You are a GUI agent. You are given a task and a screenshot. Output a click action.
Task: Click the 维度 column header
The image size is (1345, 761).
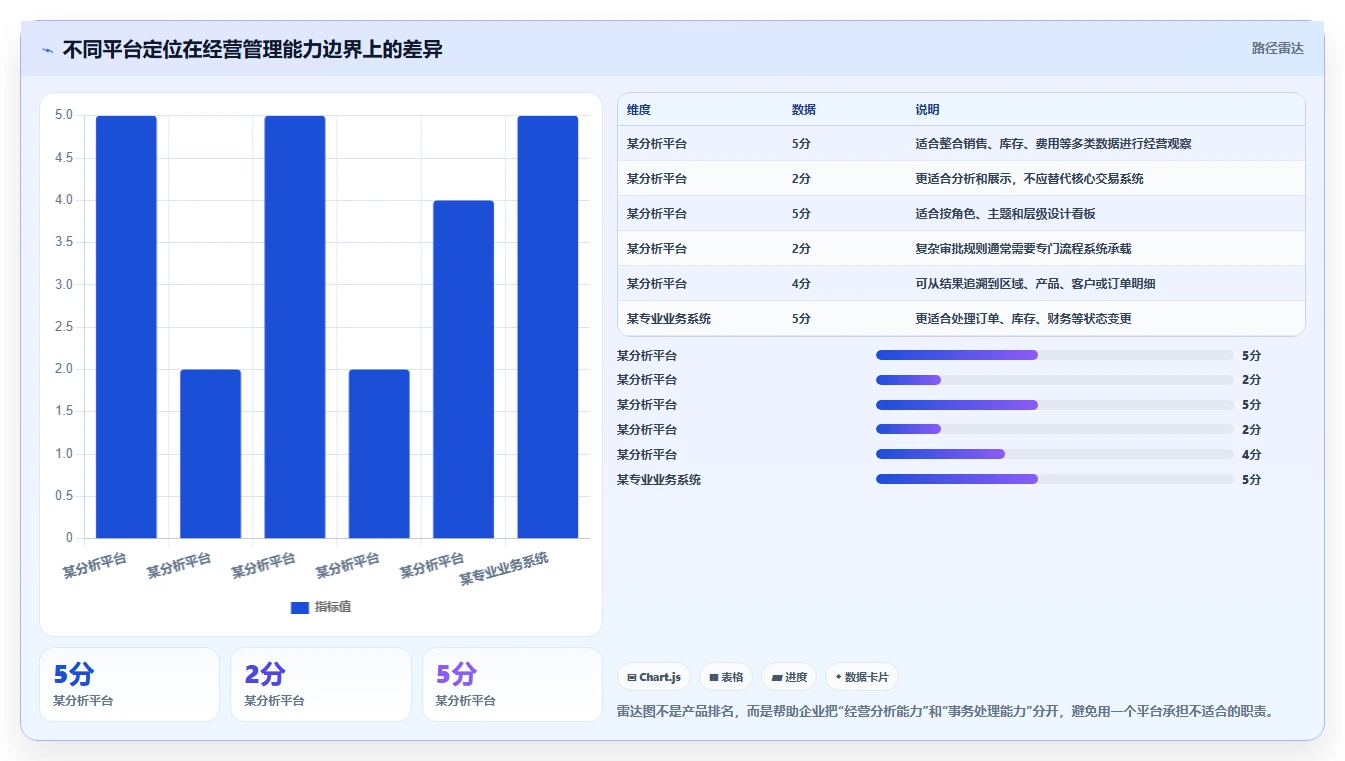tap(639, 110)
